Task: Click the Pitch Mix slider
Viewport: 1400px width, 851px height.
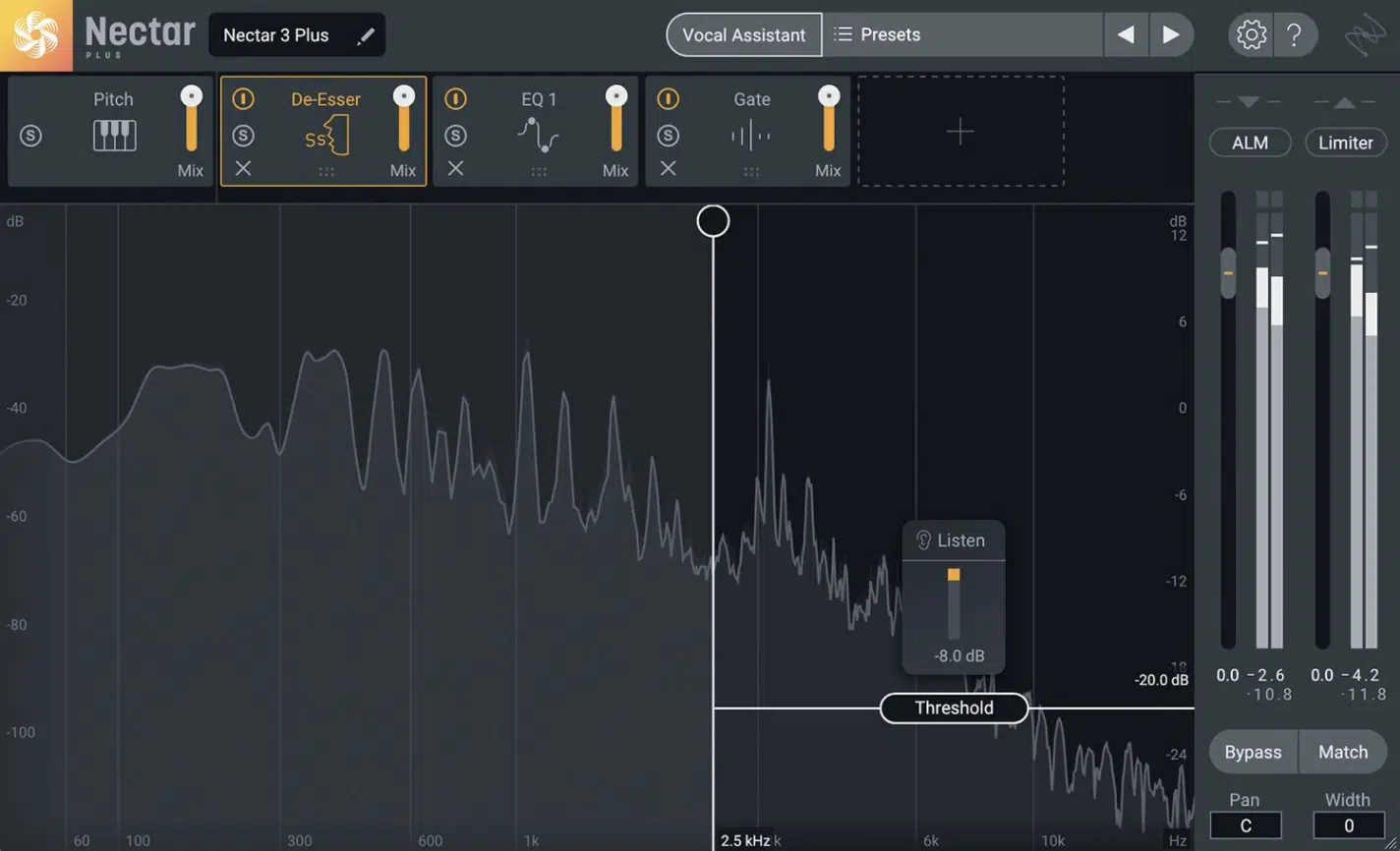Action: click(192, 118)
